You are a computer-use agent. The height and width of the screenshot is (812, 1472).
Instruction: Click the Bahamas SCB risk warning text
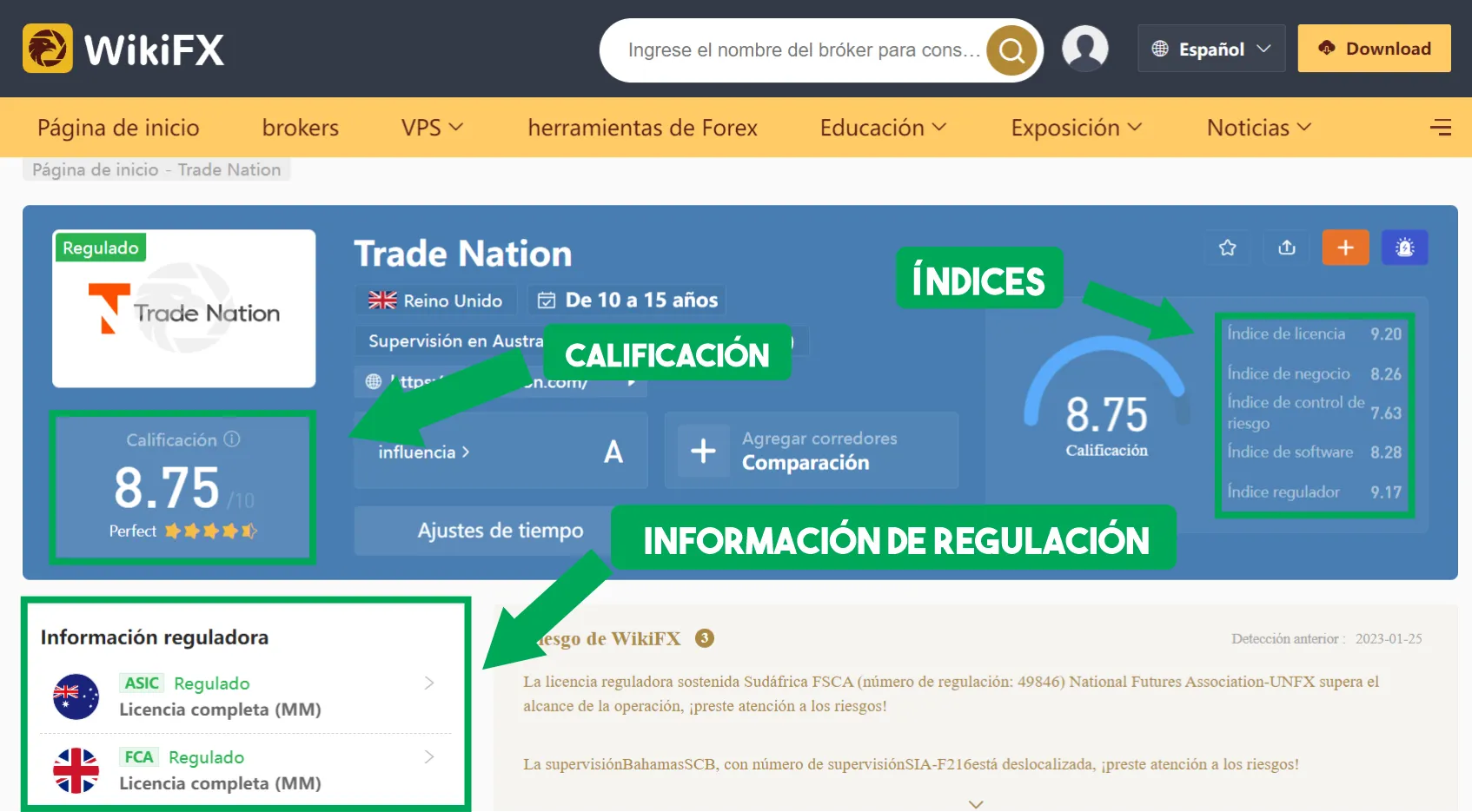coord(911,764)
